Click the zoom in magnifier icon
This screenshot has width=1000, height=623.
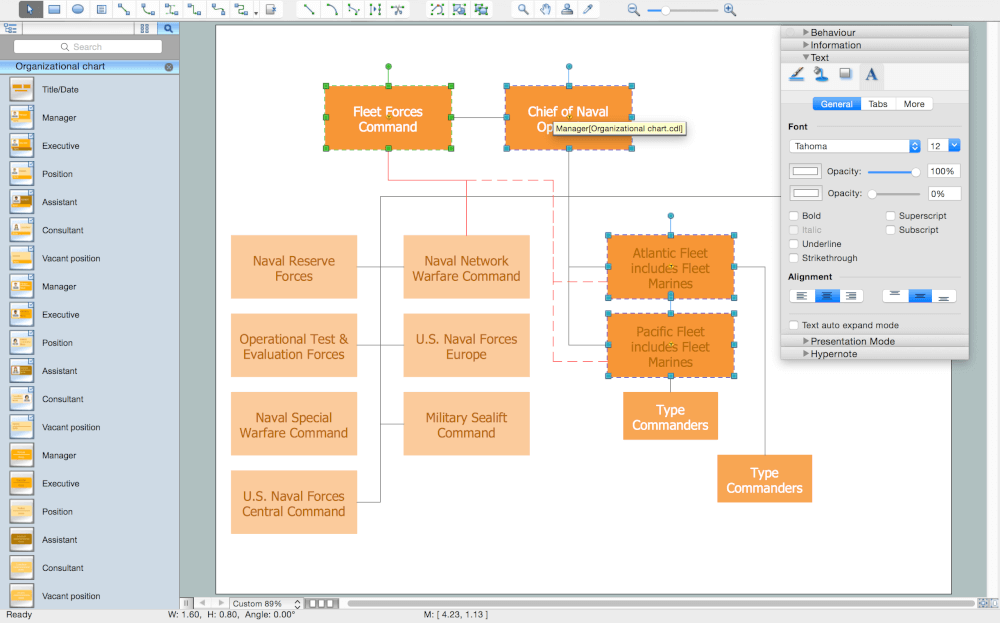click(x=730, y=10)
